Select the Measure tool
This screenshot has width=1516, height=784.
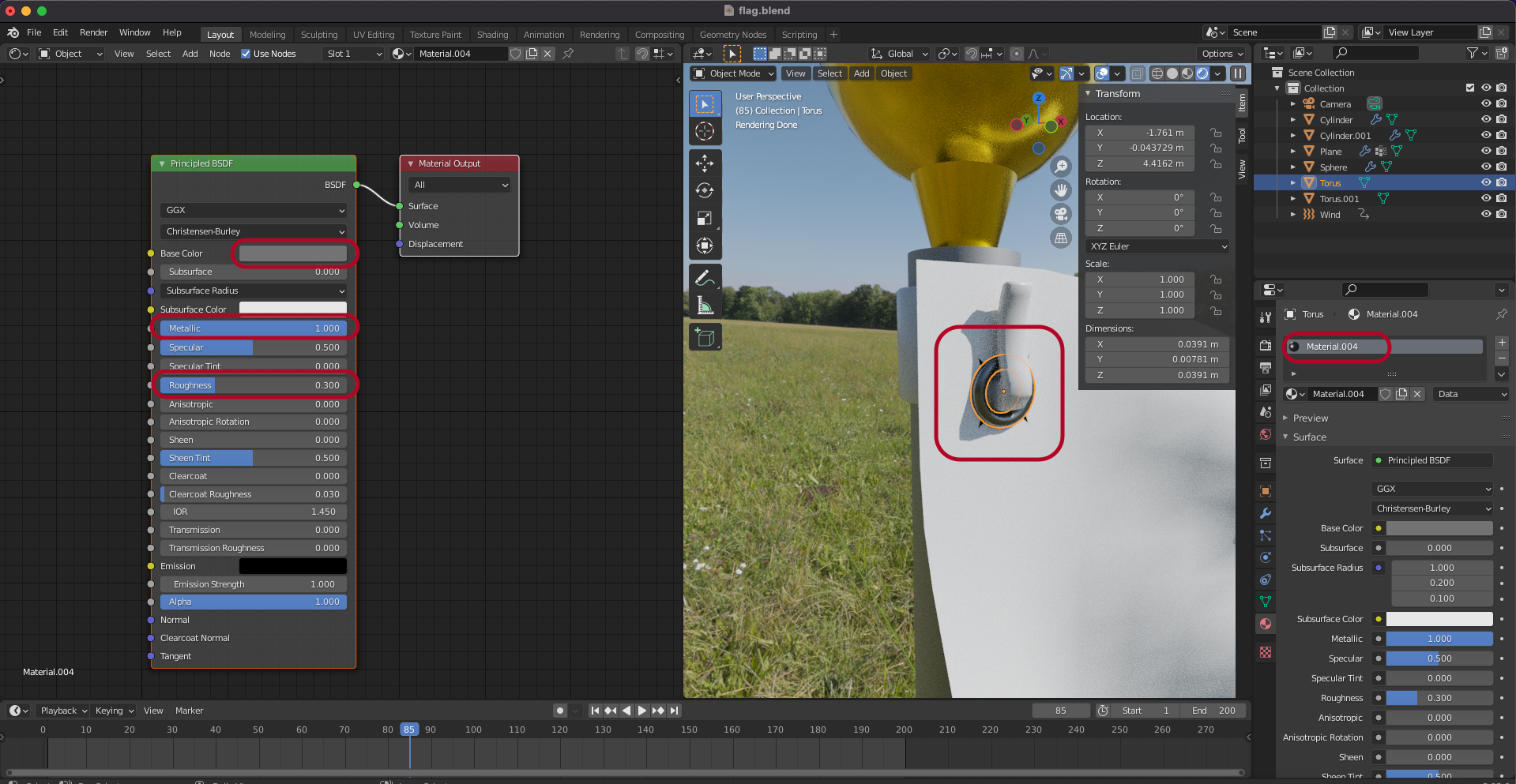tap(705, 306)
